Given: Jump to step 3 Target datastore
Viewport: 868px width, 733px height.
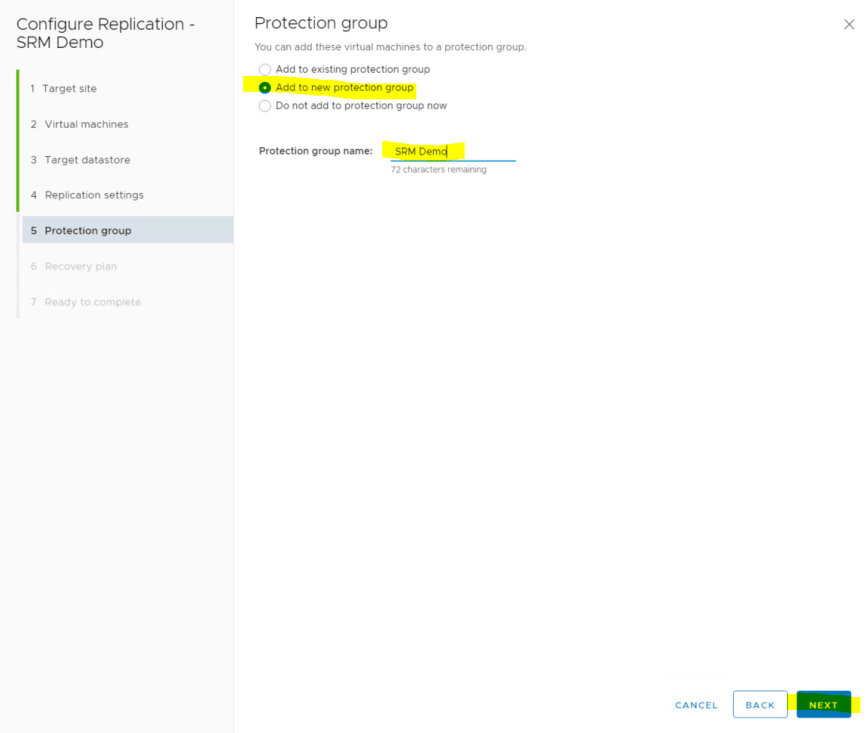Looking at the screenshot, I should click(x=87, y=160).
